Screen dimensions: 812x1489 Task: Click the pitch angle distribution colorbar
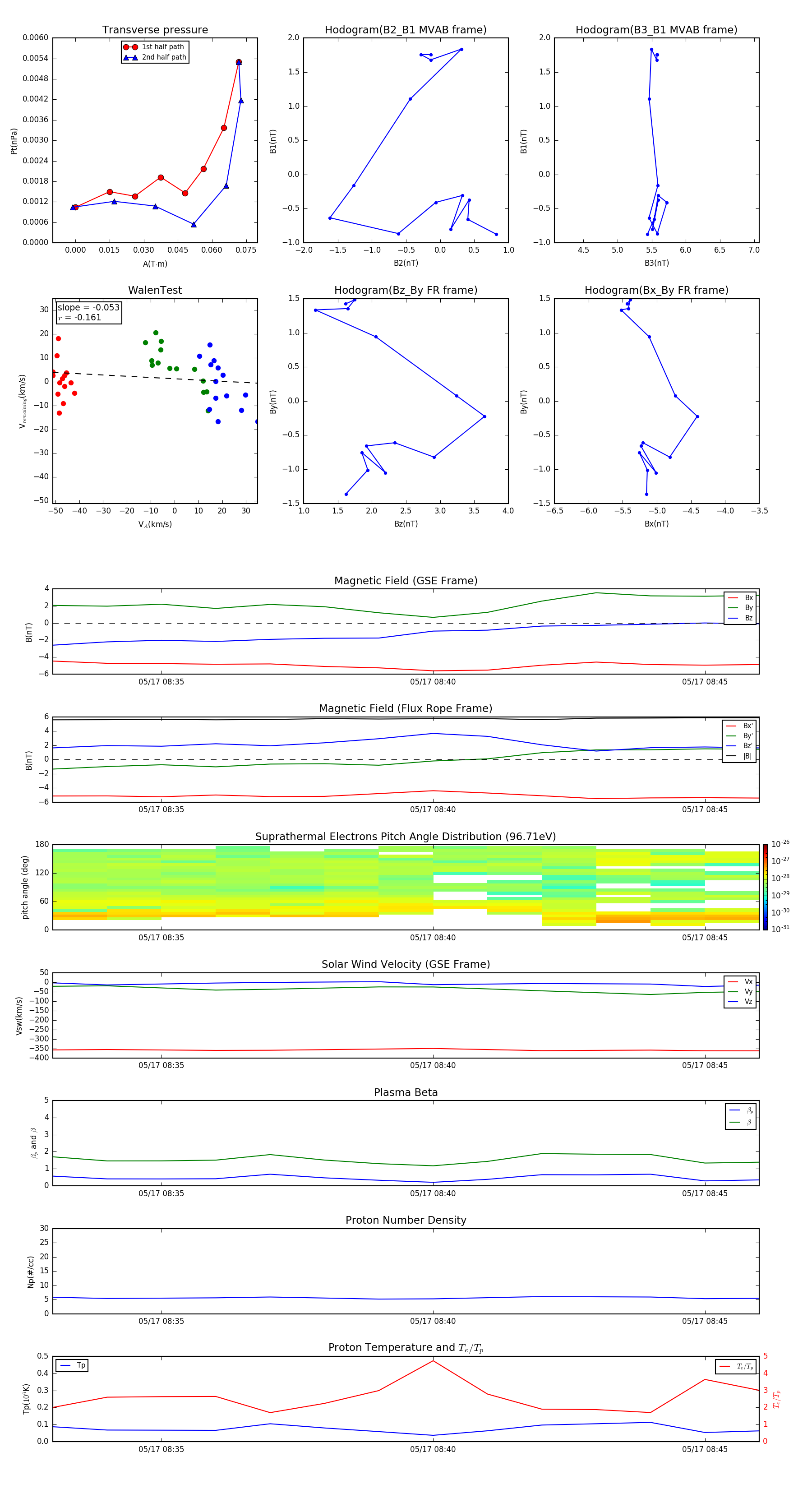(x=765, y=887)
